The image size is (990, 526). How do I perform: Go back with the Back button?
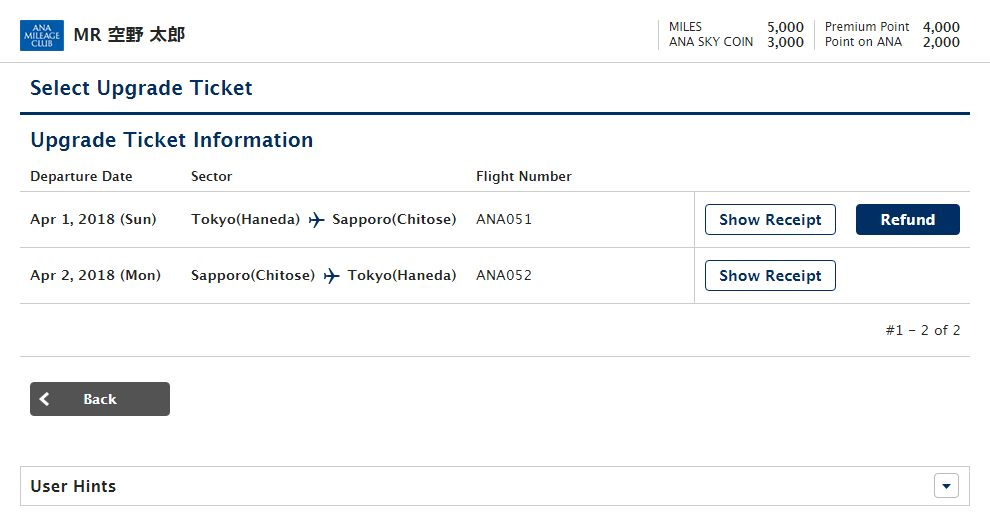[100, 399]
